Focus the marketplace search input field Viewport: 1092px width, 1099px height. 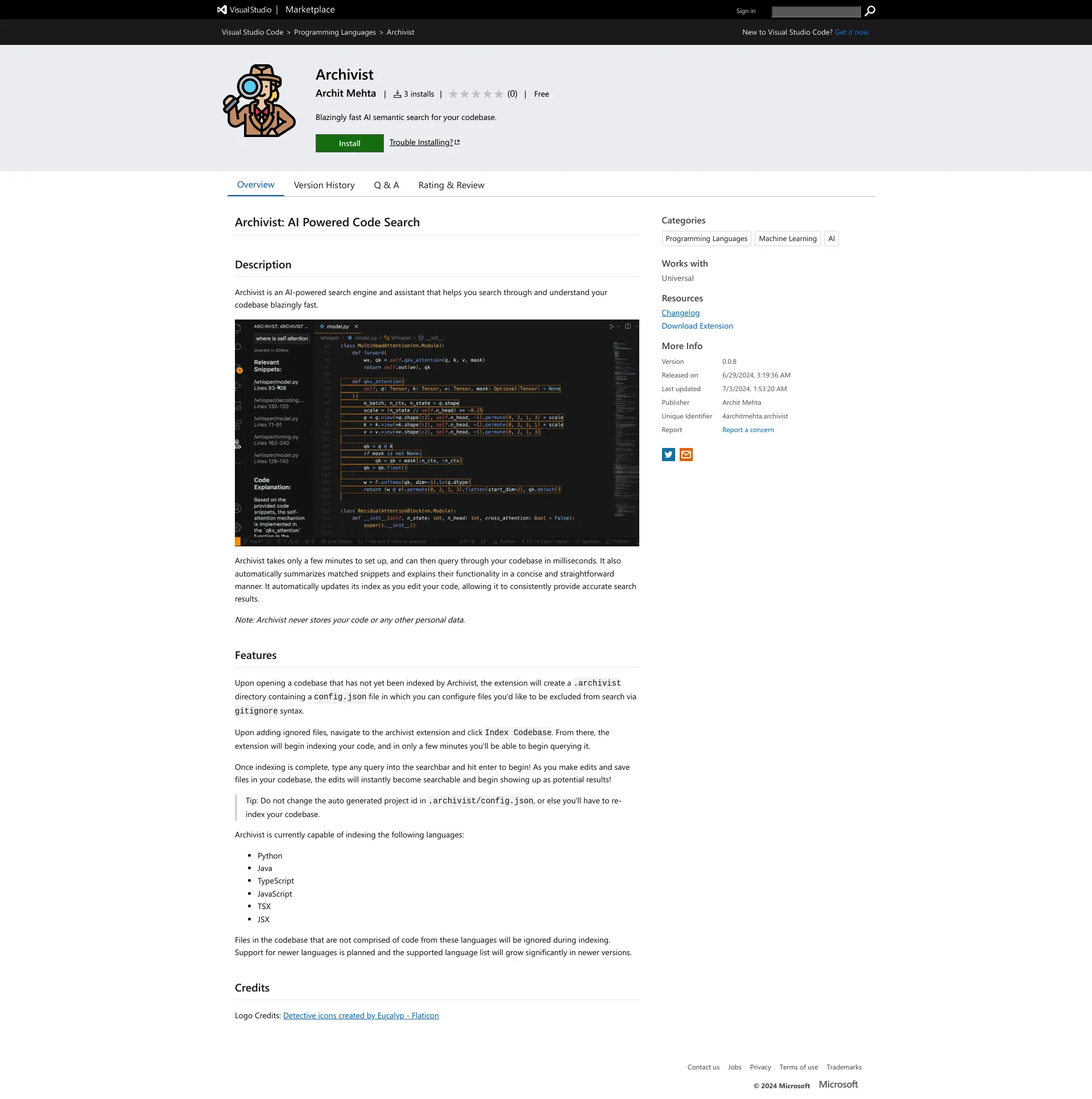tap(816, 11)
